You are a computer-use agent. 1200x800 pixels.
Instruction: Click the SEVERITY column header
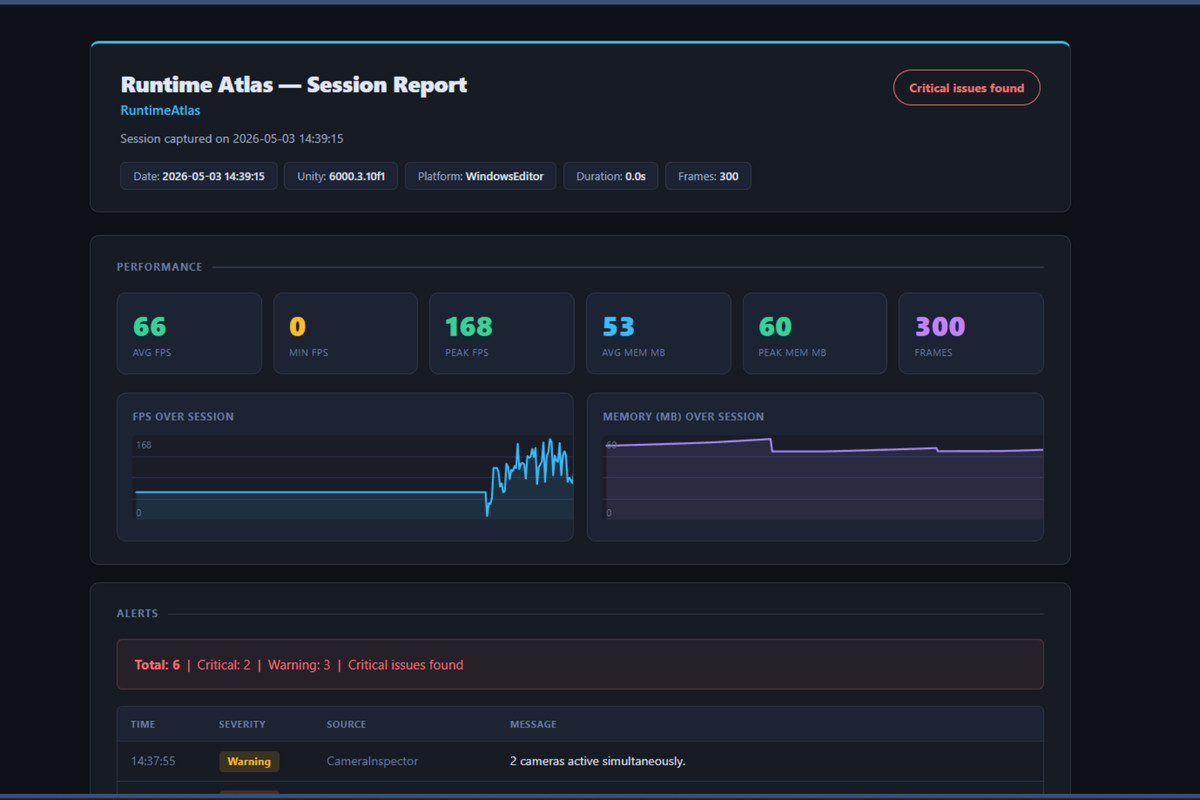click(x=242, y=724)
